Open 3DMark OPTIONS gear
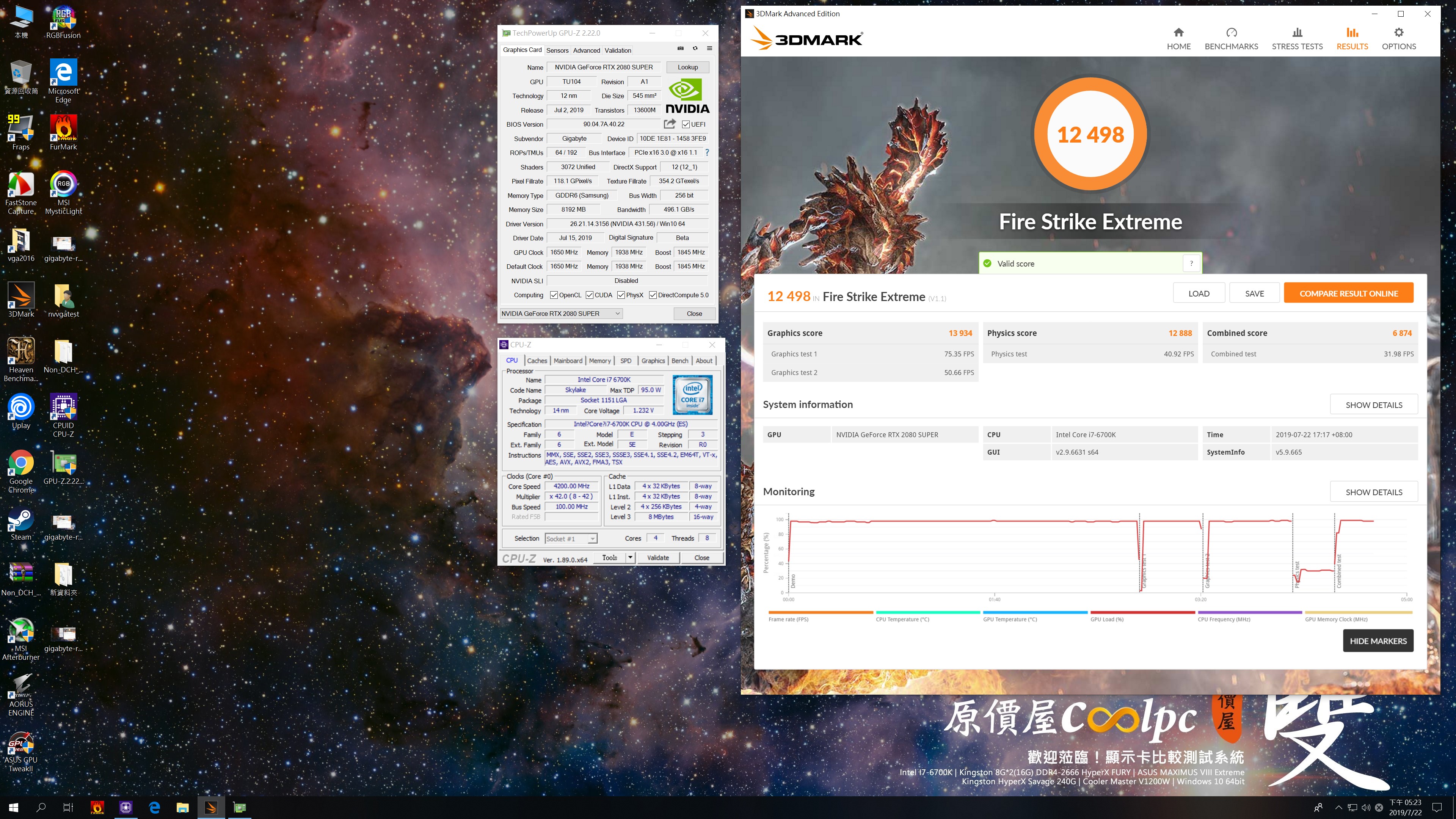The width and height of the screenshot is (1456, 819). (x=1399, y=39)
